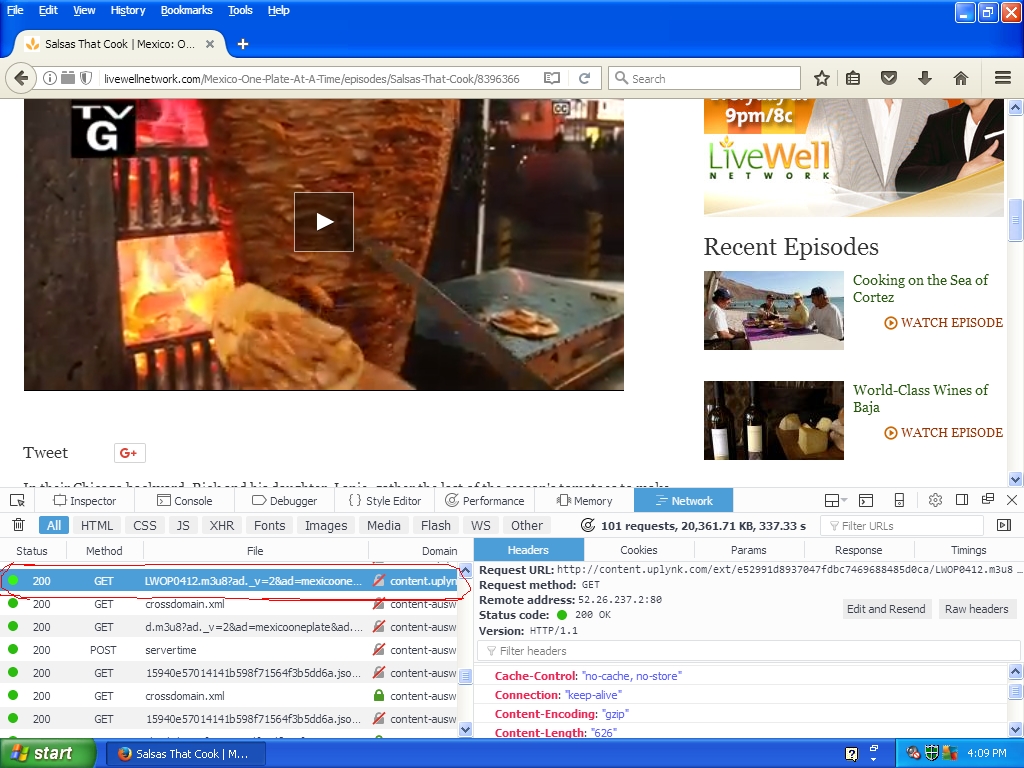Image resolution: width=1024 pixels, height=768 pixels.
Task: Click WATCH EPISODE under Wines of Baja
Action: [x=944, y=432]
